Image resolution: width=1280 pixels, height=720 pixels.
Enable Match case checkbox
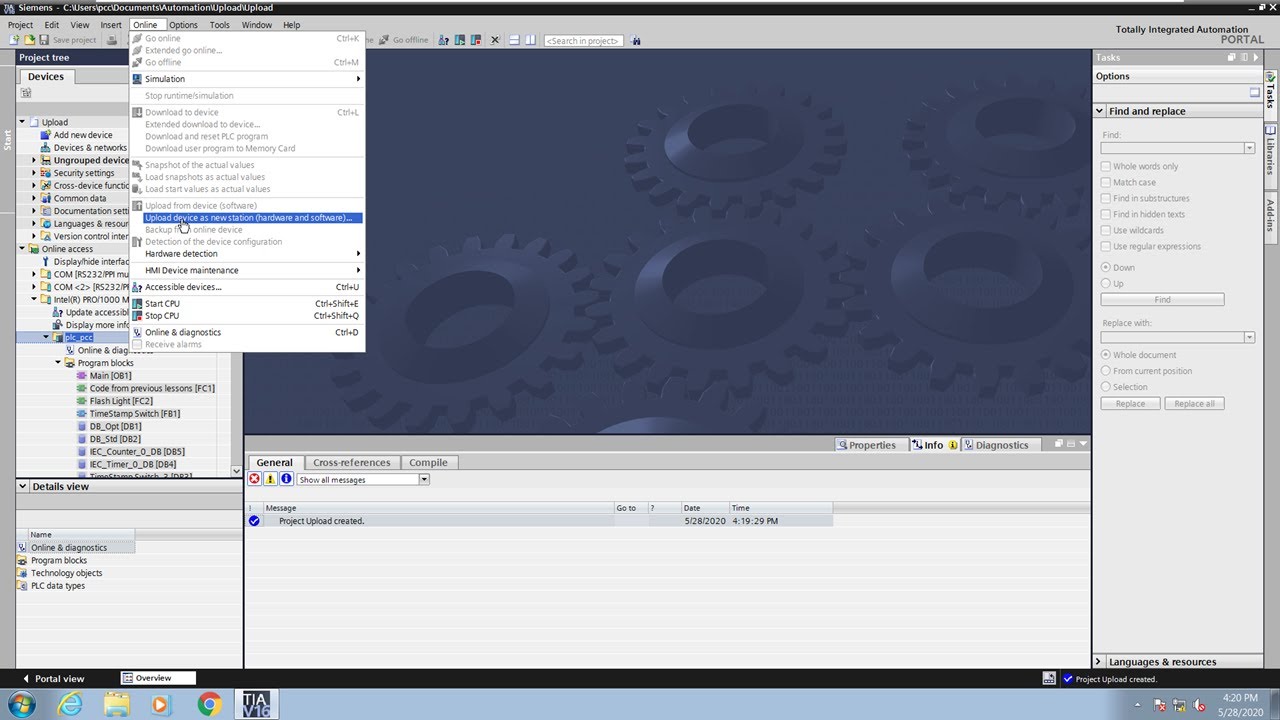(1106, 182)
